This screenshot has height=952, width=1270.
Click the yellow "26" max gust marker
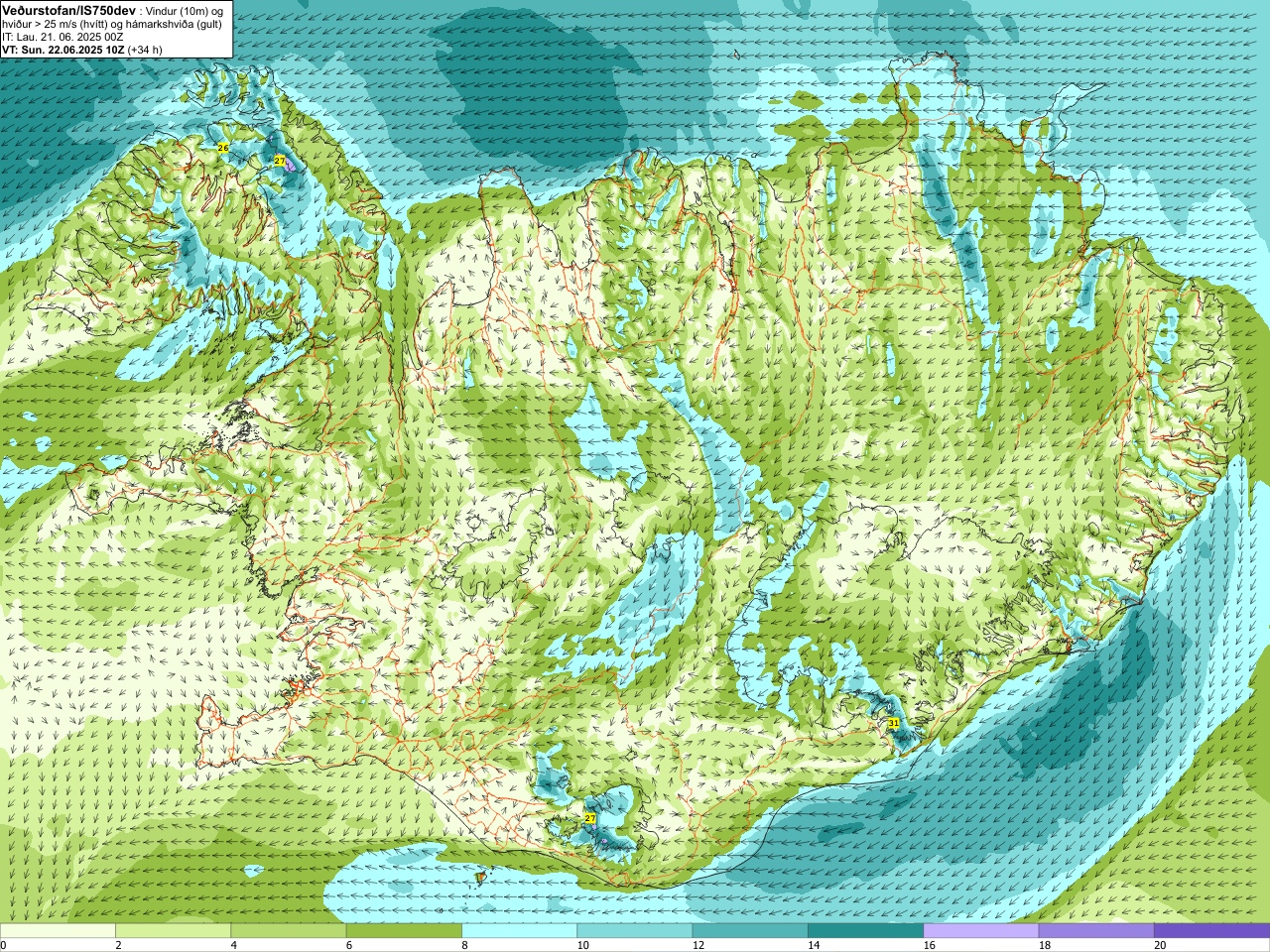pyautogui.click(x=223, y=148)
